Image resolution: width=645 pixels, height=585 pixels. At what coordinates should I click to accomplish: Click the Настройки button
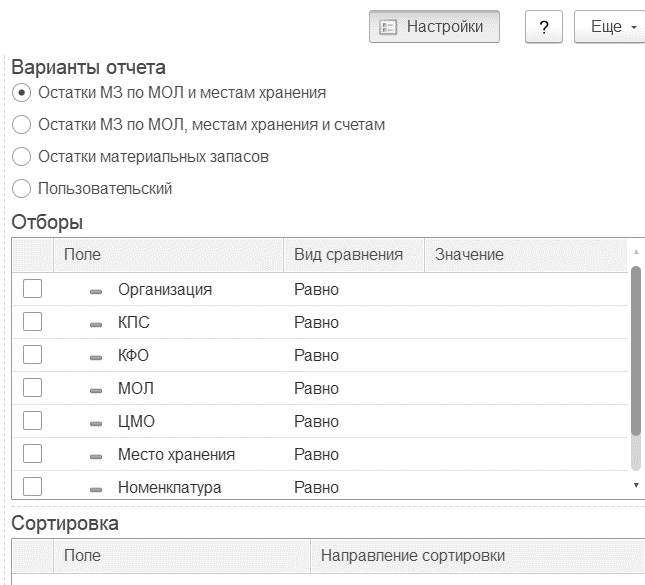434,27
